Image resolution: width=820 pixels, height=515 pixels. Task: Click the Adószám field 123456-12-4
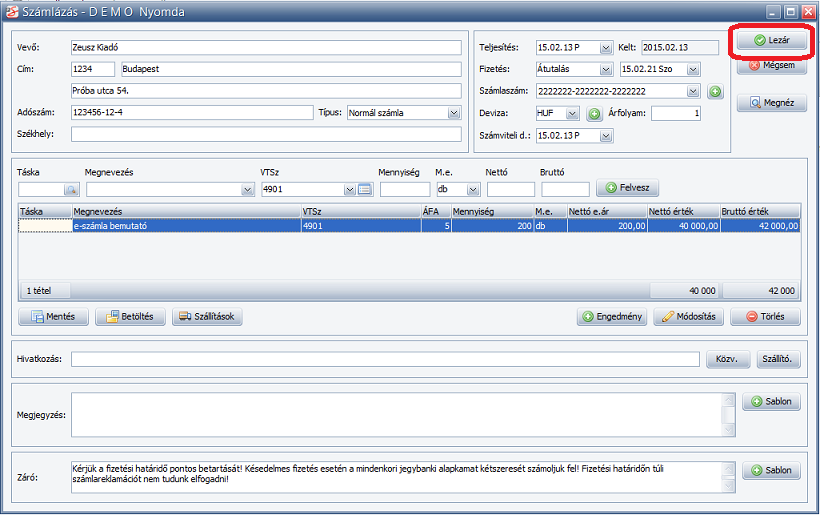pos(192,112)
